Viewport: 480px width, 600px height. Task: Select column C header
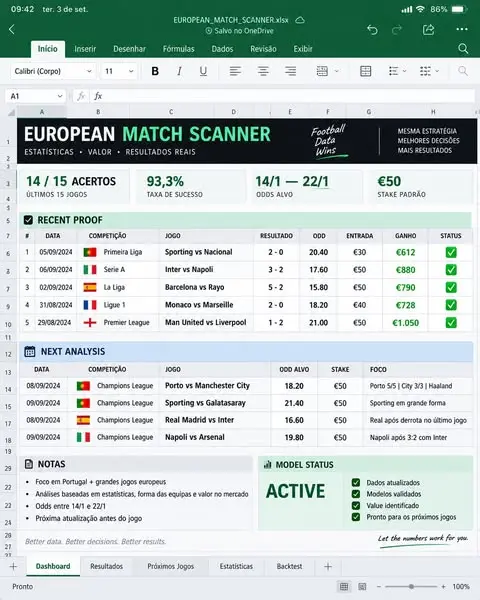coord(171,112)
